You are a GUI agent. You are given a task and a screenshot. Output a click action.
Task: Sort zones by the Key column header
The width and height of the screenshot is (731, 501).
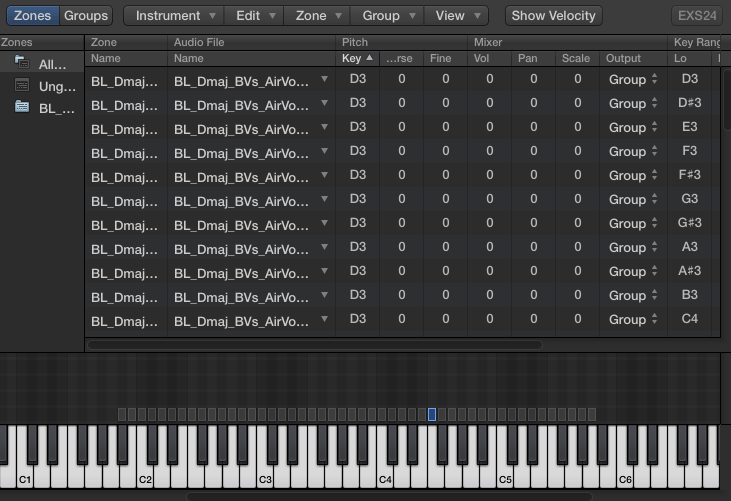click(x=357, y=58)
